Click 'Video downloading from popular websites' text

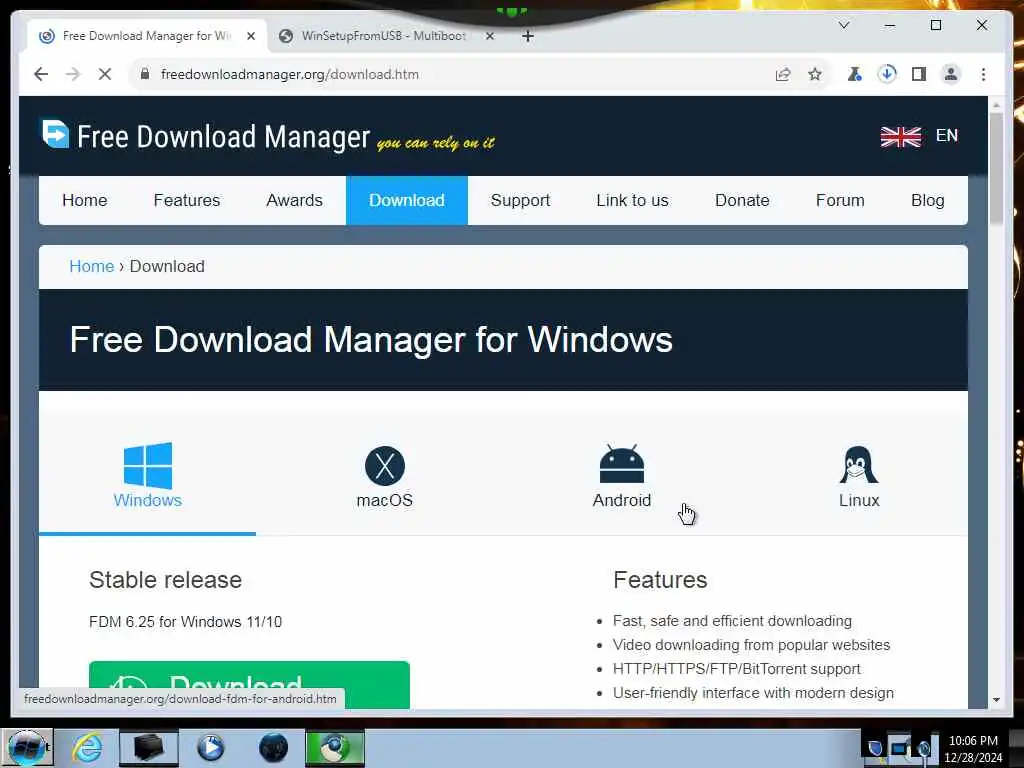[x=751, y=645]
